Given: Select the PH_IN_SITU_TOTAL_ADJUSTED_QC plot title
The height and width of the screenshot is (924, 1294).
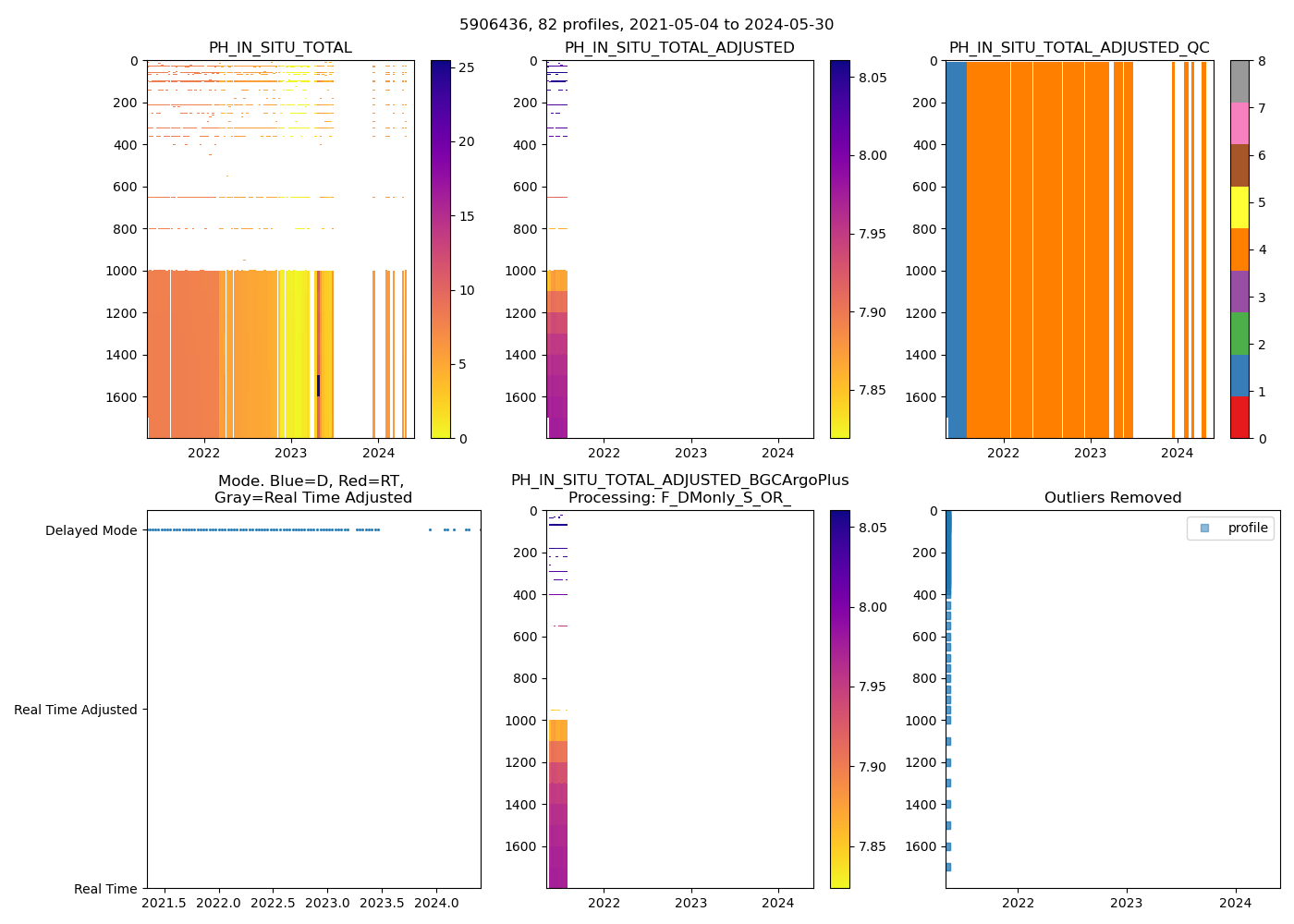Looking at the screenshot, I should [1079, 48].
